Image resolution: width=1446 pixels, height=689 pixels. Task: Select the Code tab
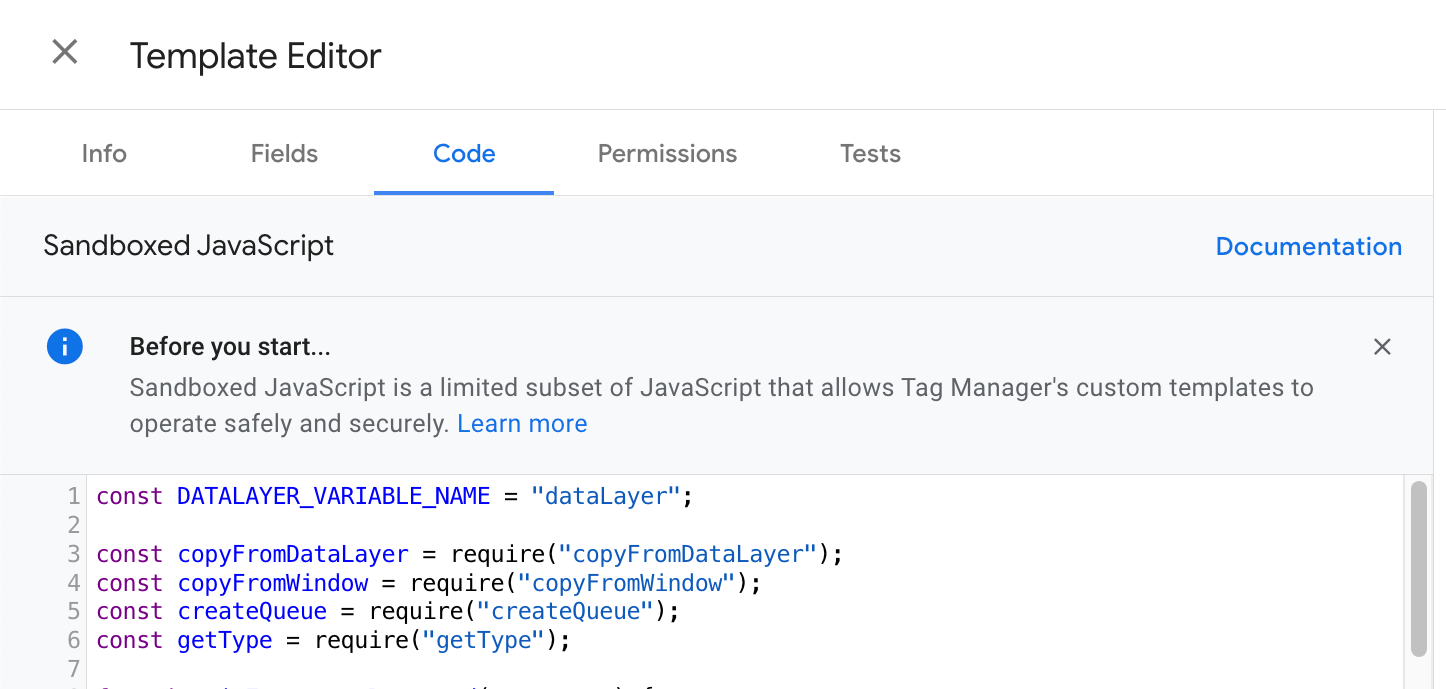point(464,154)
